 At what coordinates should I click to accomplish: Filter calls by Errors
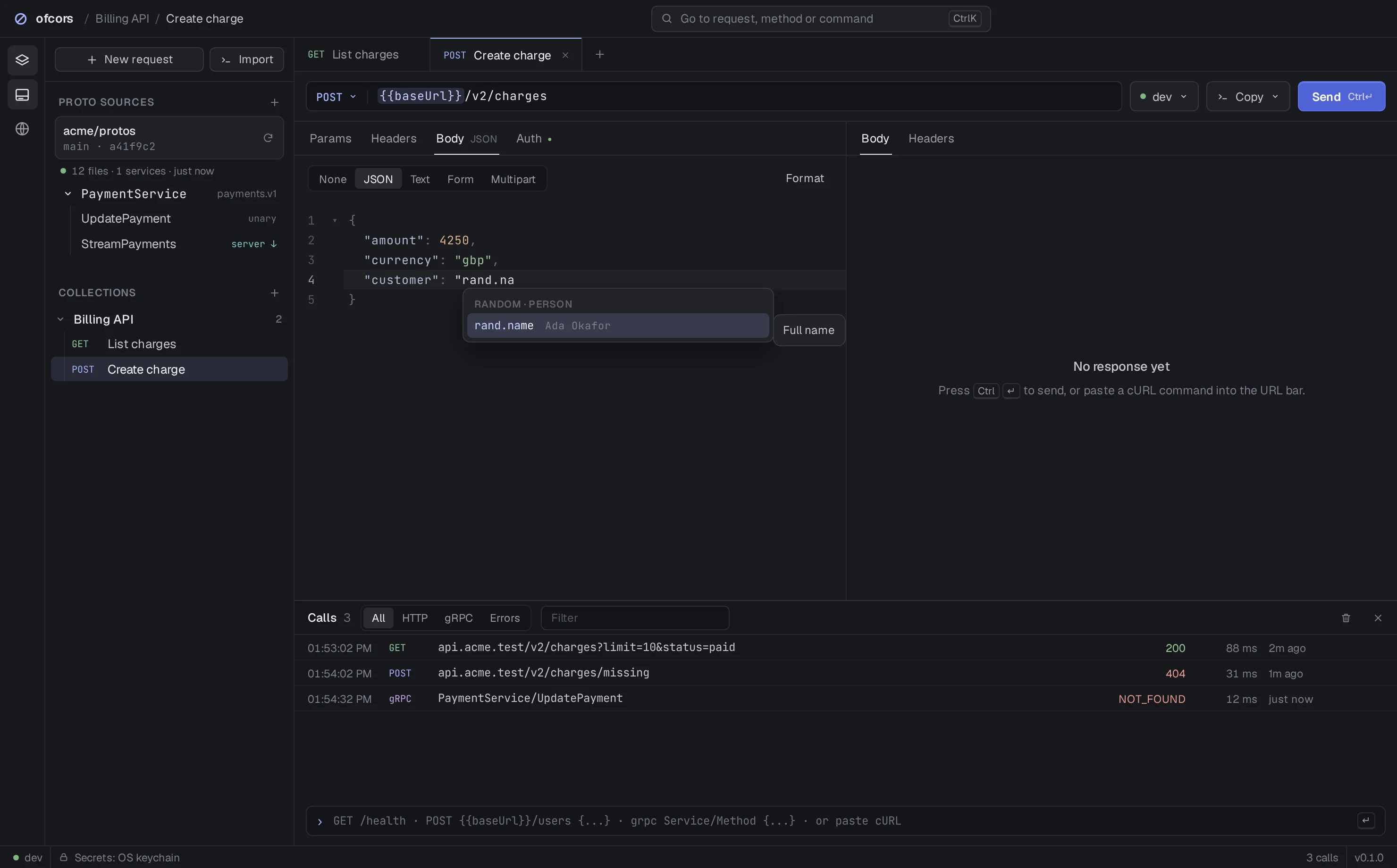pyautogui.click(x=505, y=618)
